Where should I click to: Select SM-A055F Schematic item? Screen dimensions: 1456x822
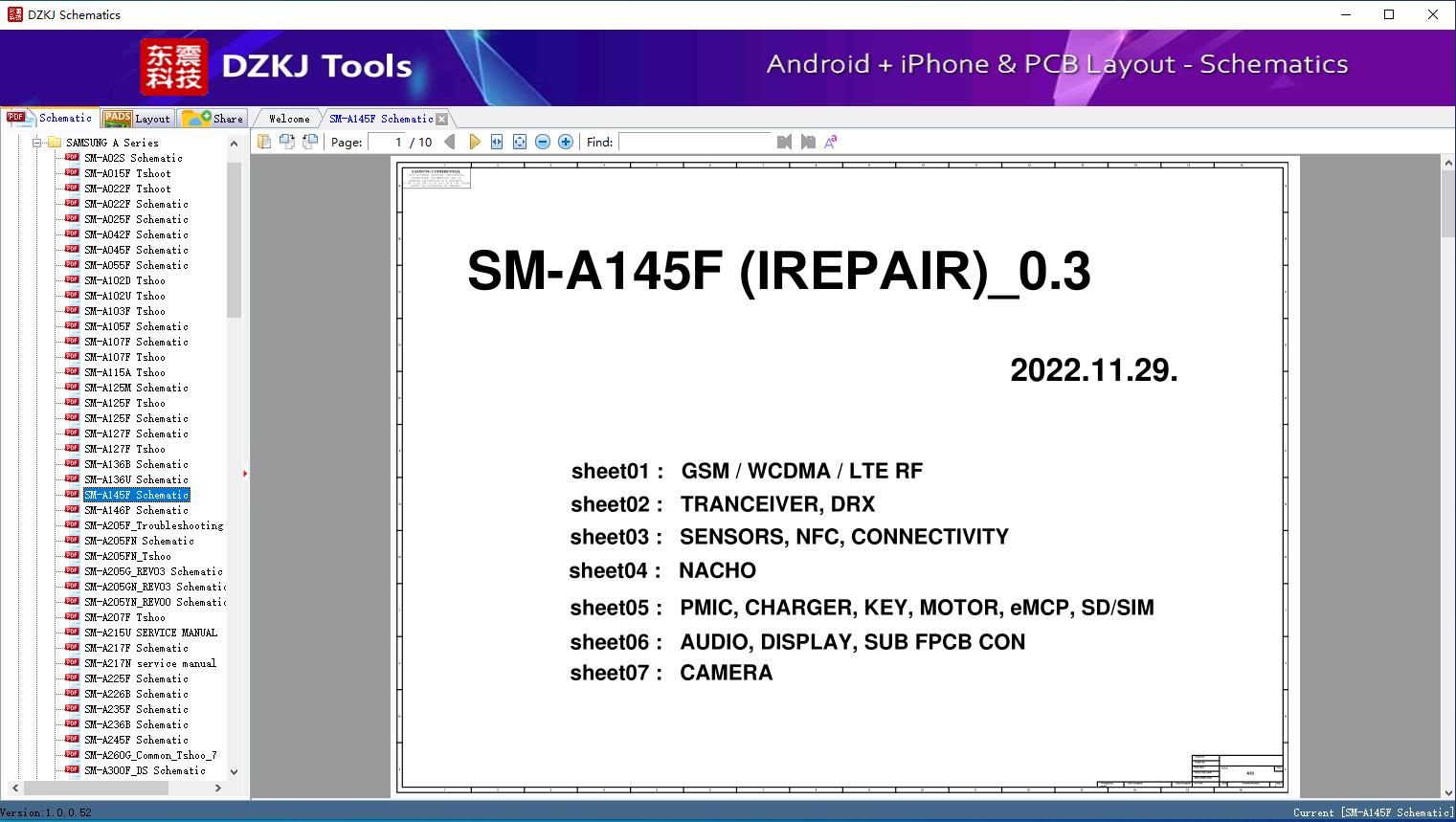[136, 265]
